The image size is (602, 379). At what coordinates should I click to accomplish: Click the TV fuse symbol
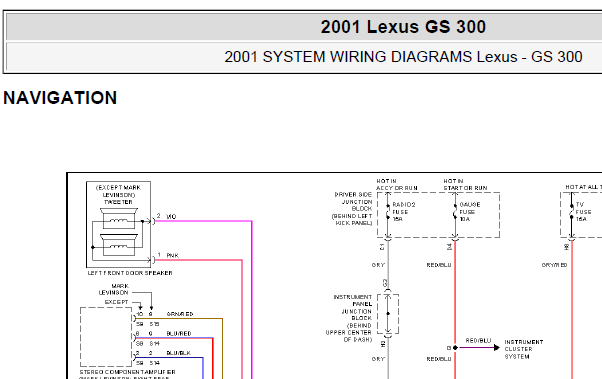pos(571,212)
